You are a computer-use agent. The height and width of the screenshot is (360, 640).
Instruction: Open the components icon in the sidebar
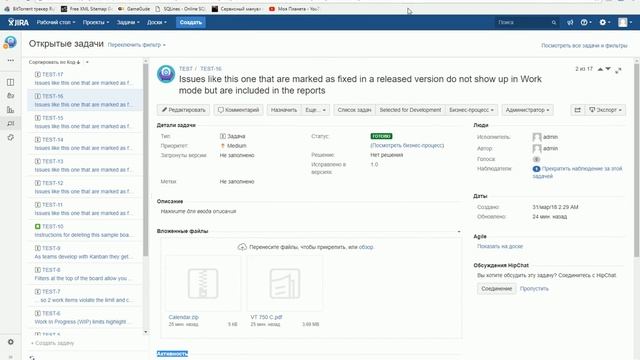pos(11,138)
